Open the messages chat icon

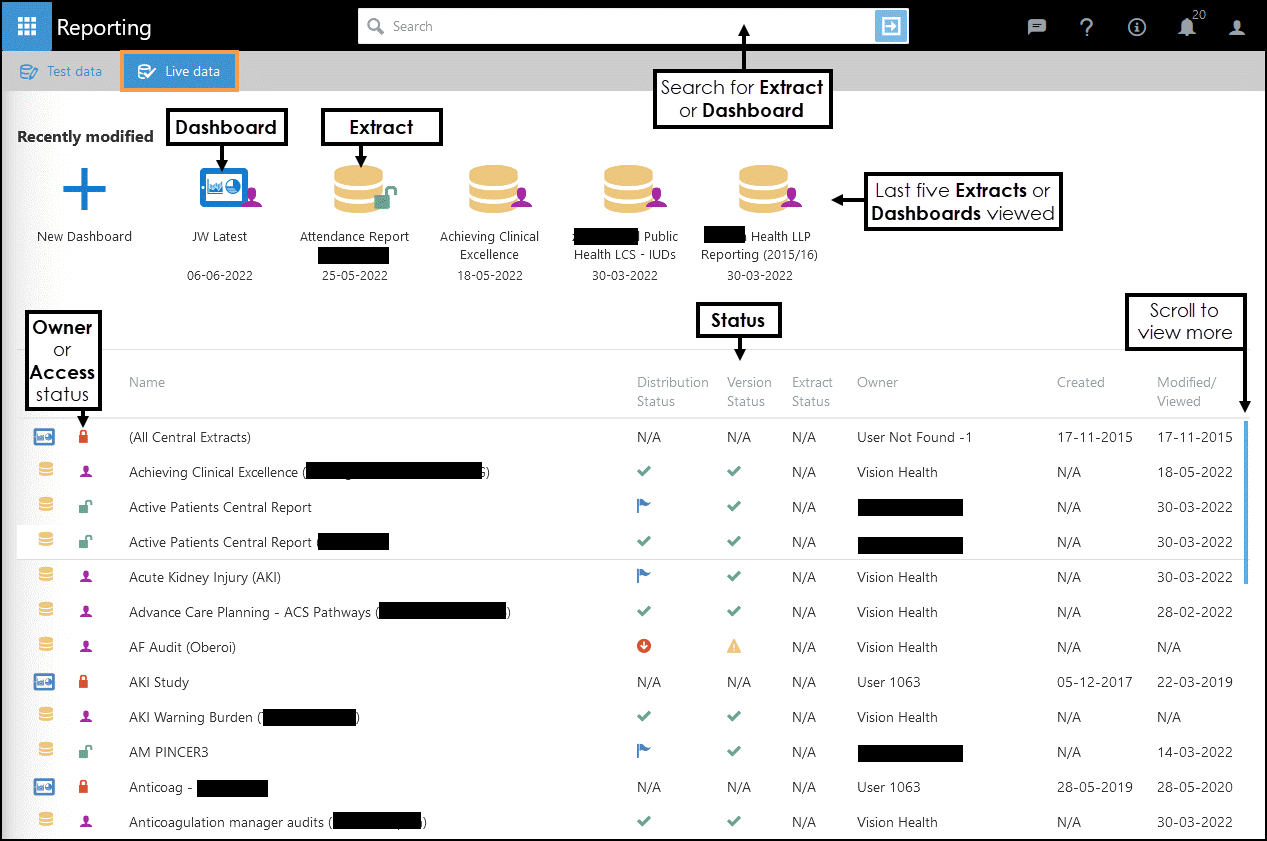[x=1037, y=27]
